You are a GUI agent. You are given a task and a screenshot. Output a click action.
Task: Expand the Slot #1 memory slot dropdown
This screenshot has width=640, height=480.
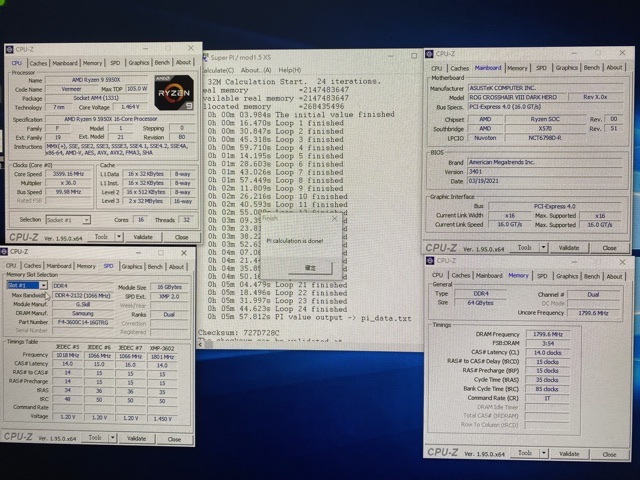coord(43,285)
